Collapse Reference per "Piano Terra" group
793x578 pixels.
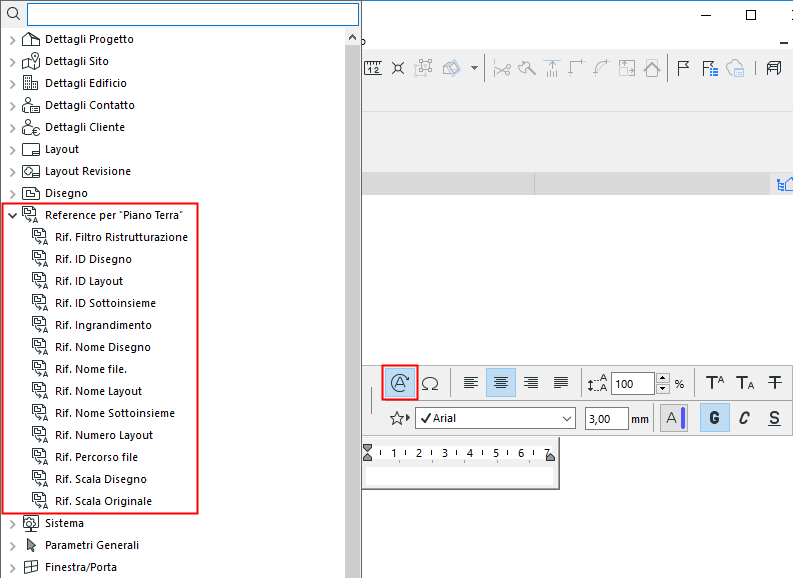click(x=13, y=215)
